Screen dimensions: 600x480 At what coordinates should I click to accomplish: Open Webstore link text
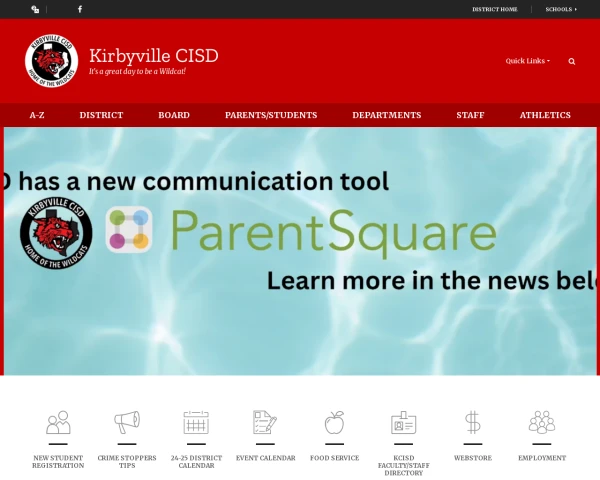(473, 458)
